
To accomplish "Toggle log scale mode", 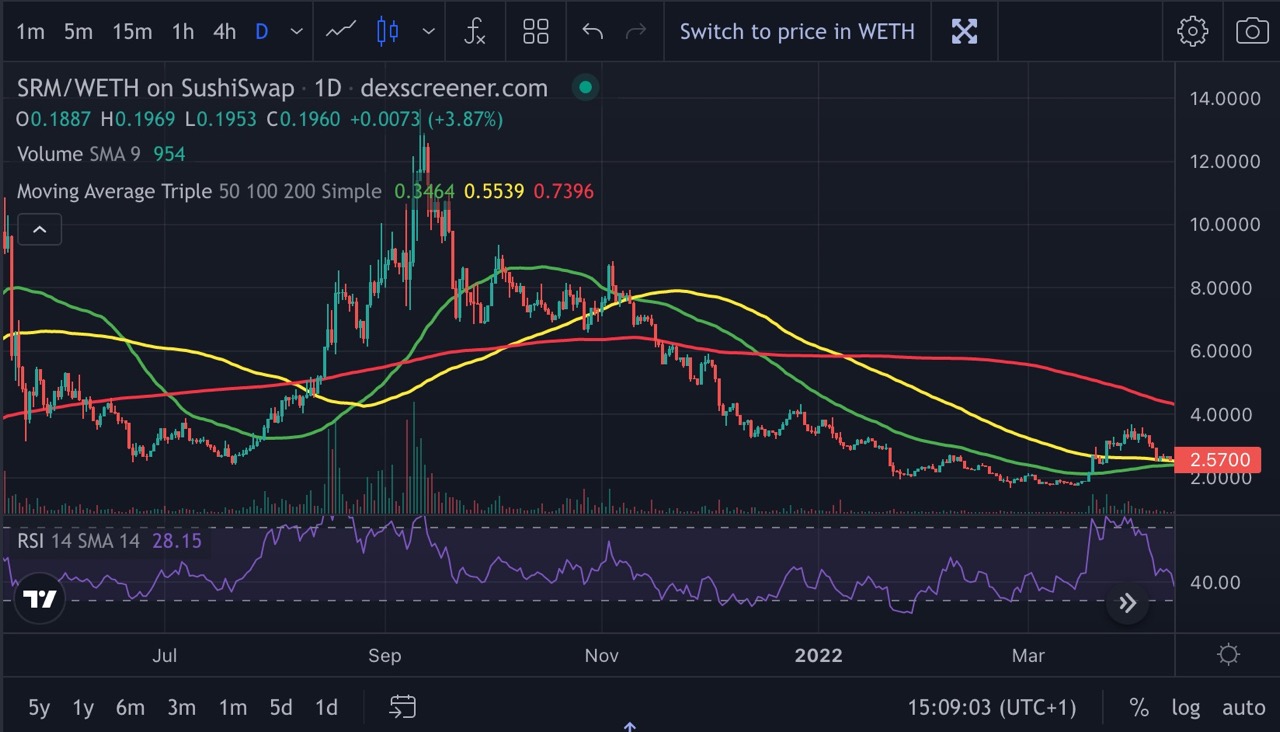I will (x=1186, y=707).
